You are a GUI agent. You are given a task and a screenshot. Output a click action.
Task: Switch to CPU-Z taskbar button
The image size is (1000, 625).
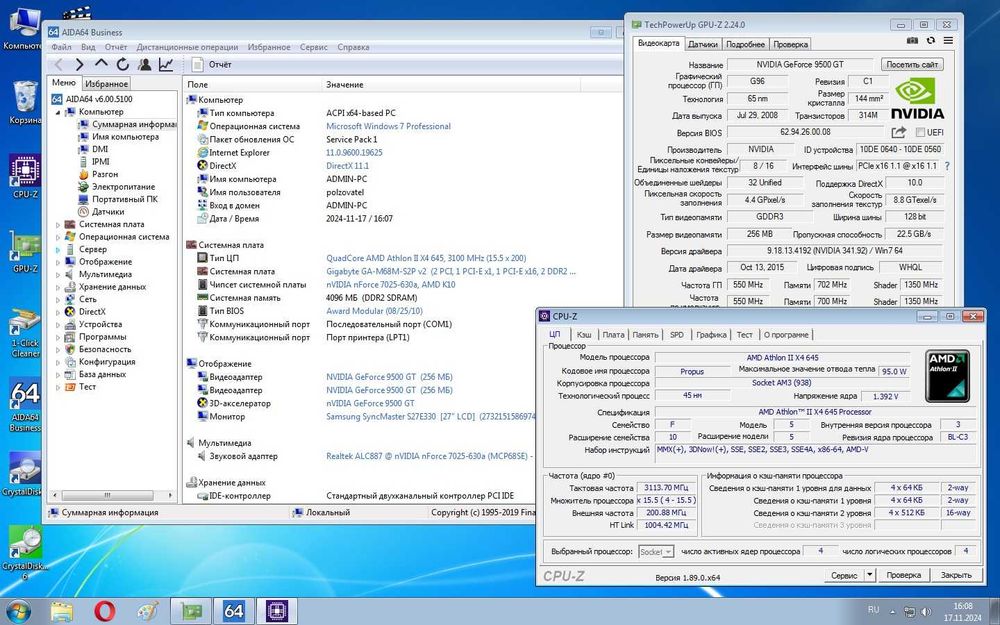(x=277, y=612)
